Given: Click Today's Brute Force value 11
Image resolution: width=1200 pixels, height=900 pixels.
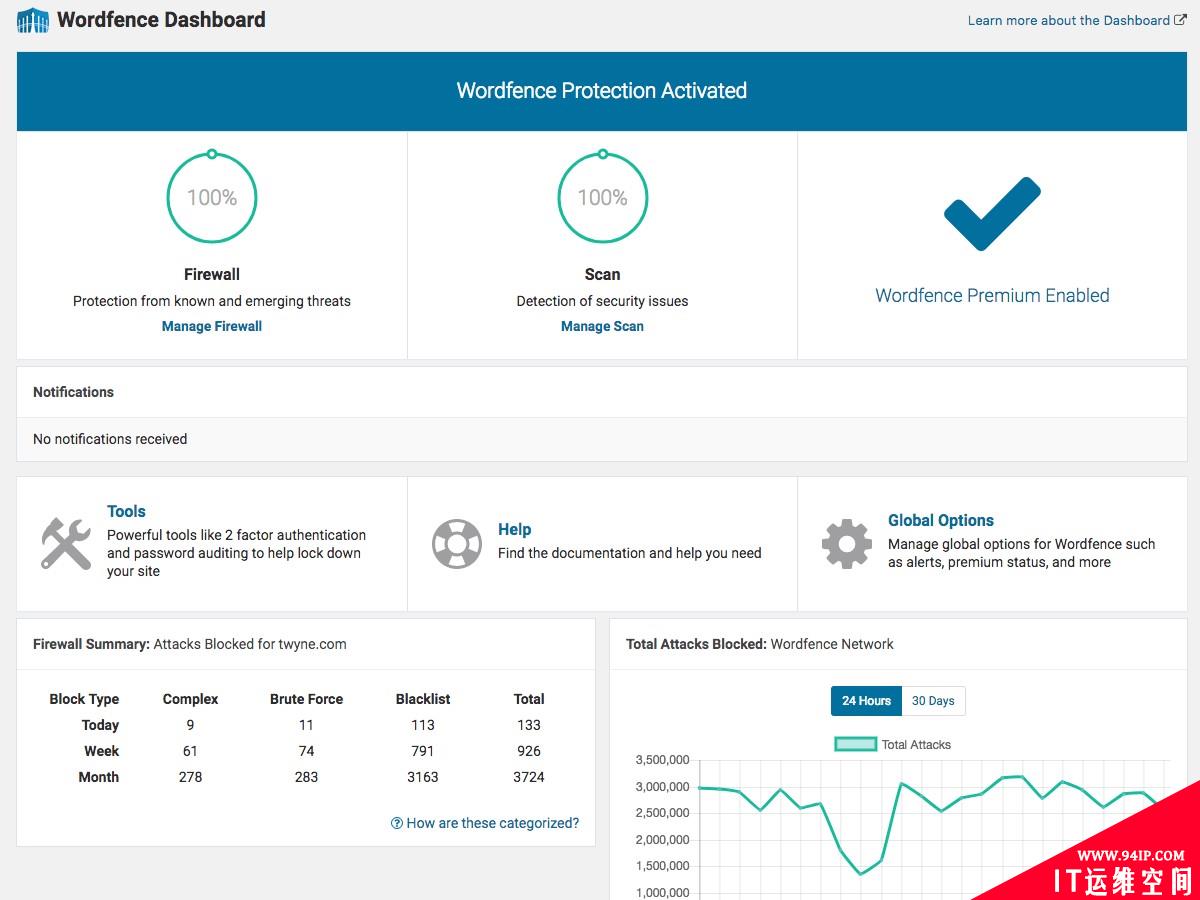Looking at the screenshot, I should pyautogui.click(x=306, y=725).
